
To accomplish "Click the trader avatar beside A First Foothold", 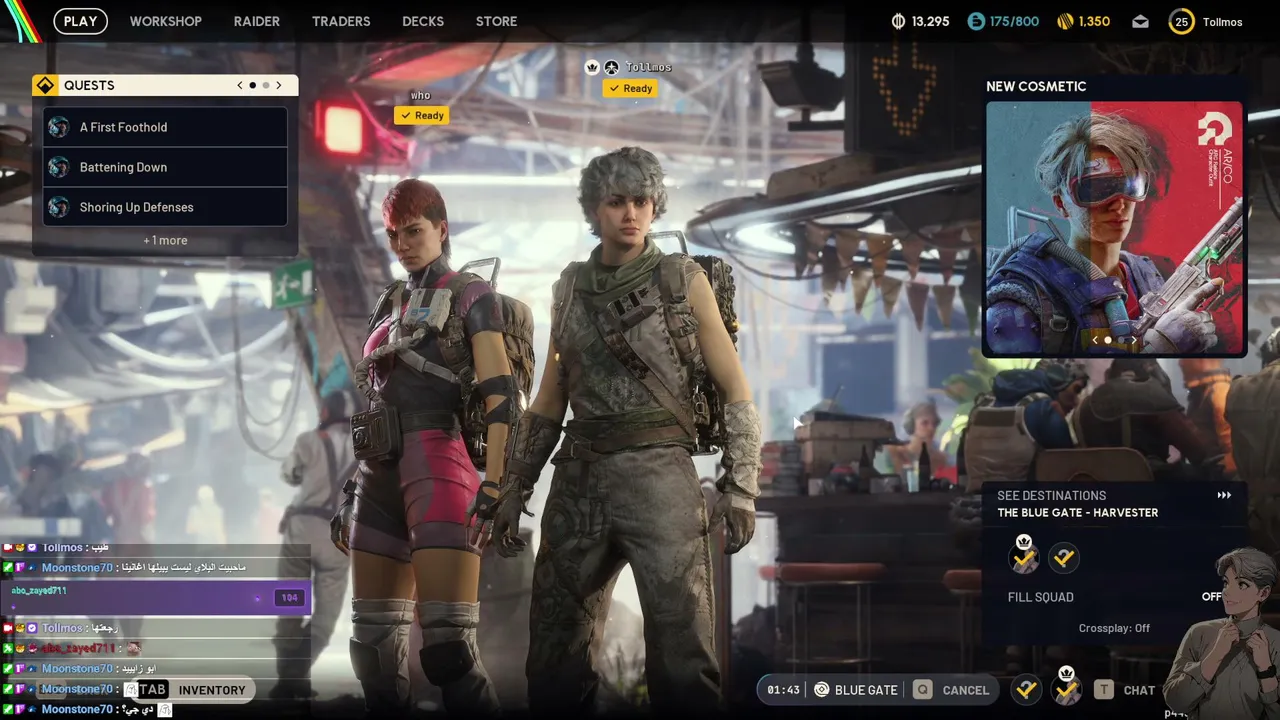I will pyautogui.click(x=59, y=127).
